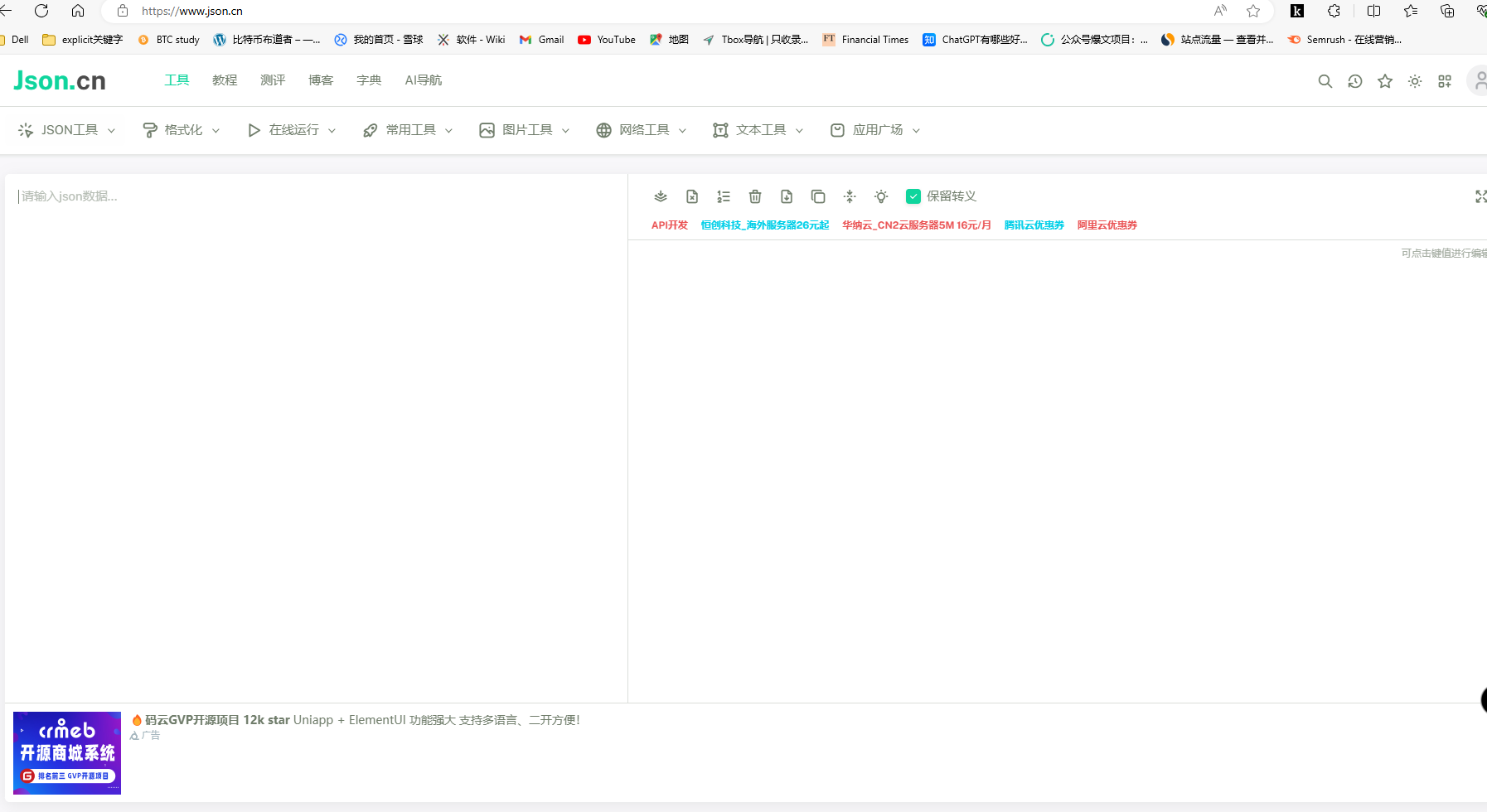Switch theme with the sun icon
Image resolution: width=1487 pixels, height=812 pixels.
pyautogui.click(x=1415, y=81)
